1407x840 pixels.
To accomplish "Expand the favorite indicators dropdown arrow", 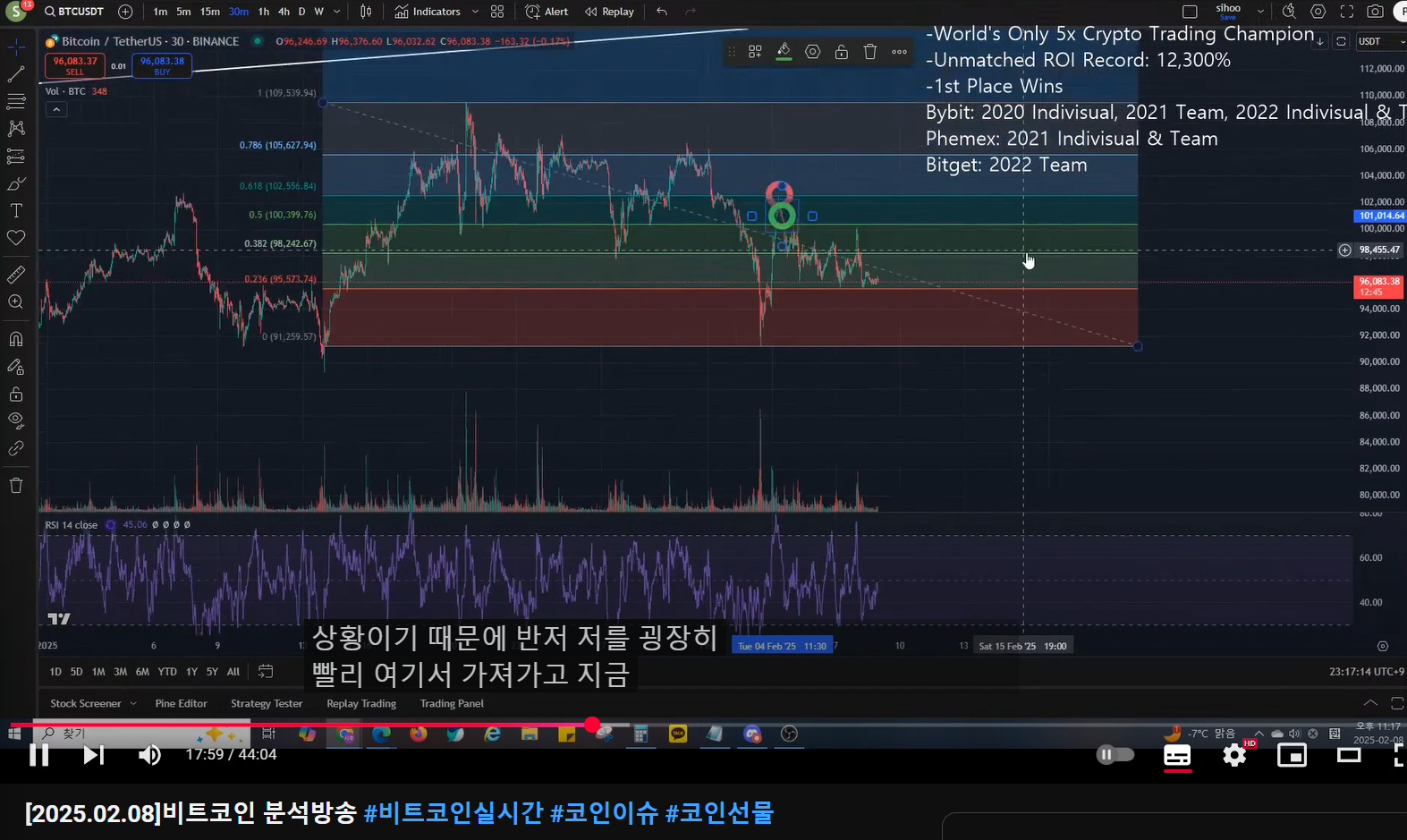I will [475, 12].
